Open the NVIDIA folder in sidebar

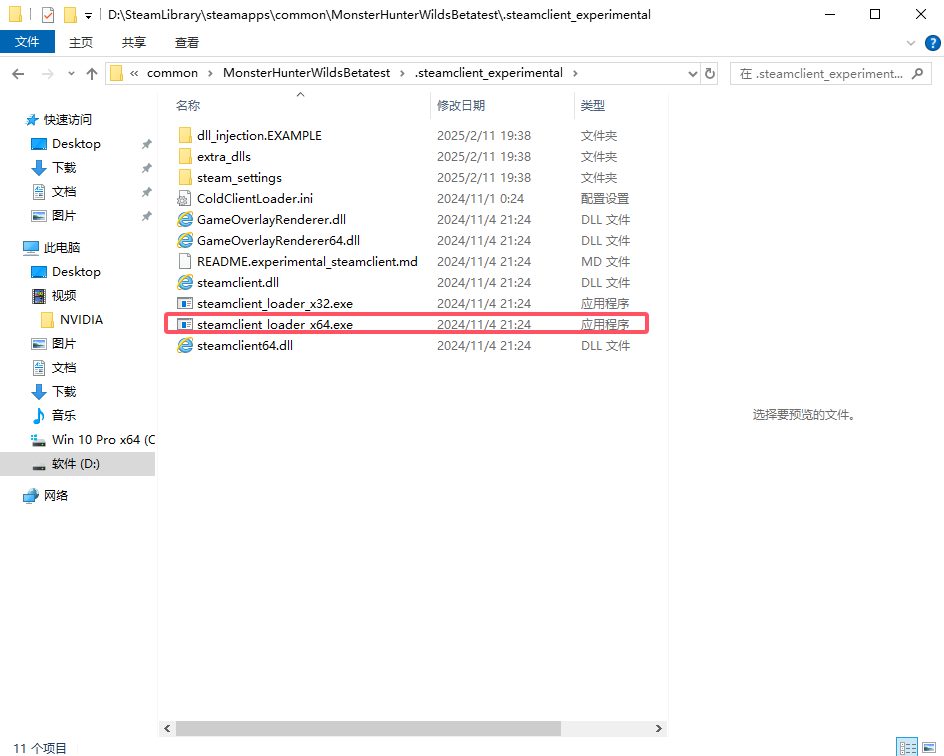[x=81, y=320]
